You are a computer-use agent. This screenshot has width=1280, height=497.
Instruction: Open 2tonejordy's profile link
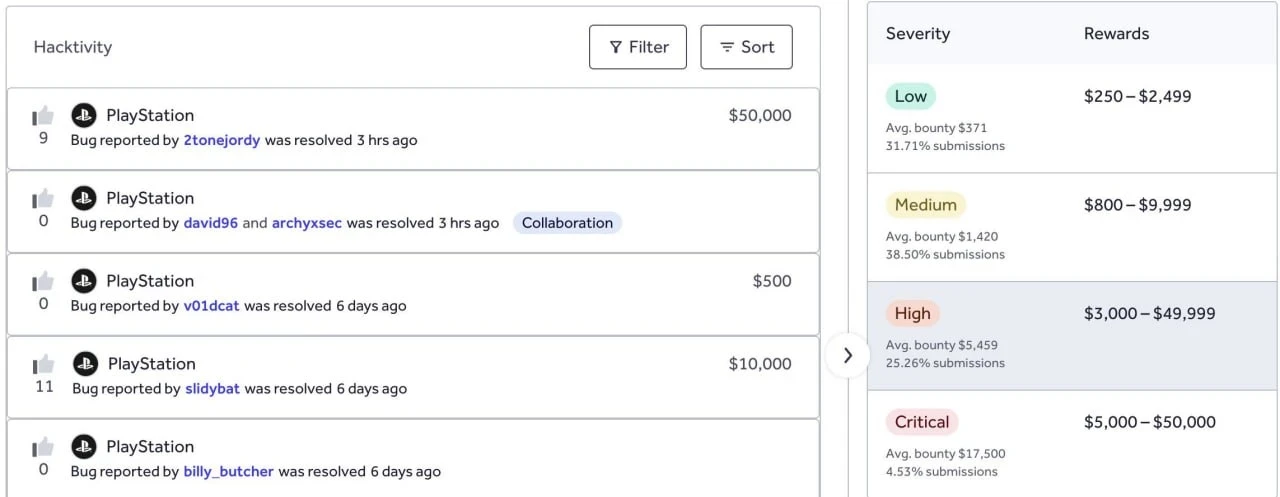[x=222, y=140]
